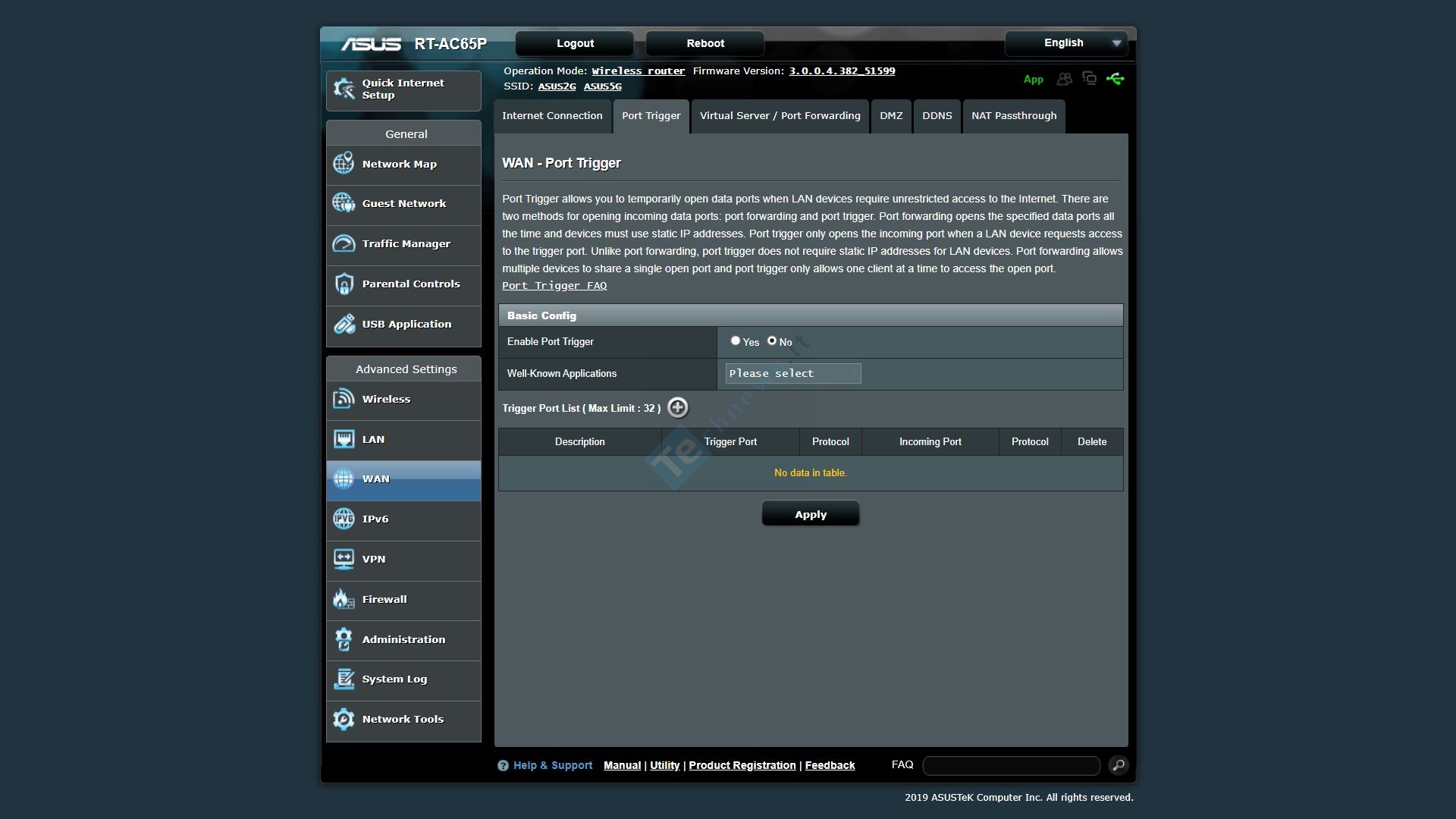Click the Wireless router operation mode link
This screenshot has width=1456, height=819.
[x=639, y=71]
